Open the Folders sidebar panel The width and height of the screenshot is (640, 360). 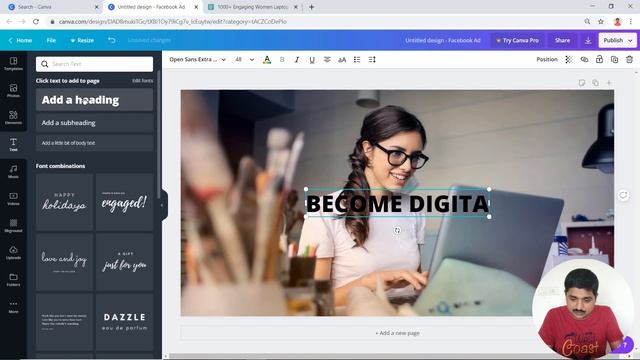pyautogui.click(x=13, y=279)
